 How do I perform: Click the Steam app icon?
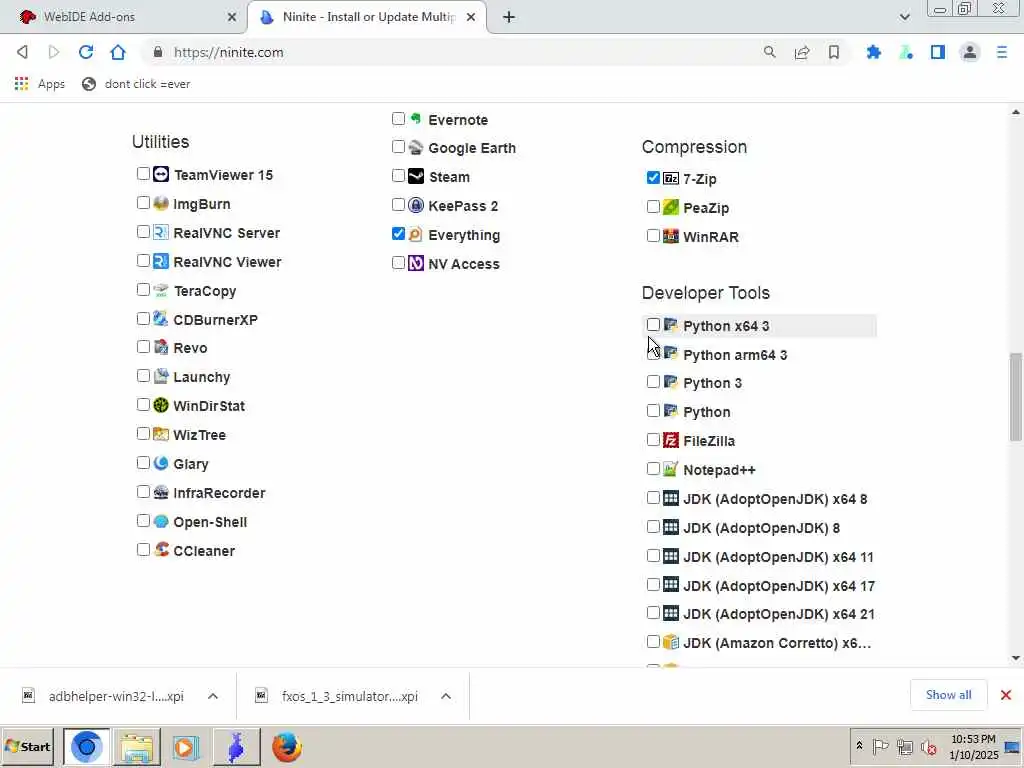pyautogui.click(x=416, y=176)
